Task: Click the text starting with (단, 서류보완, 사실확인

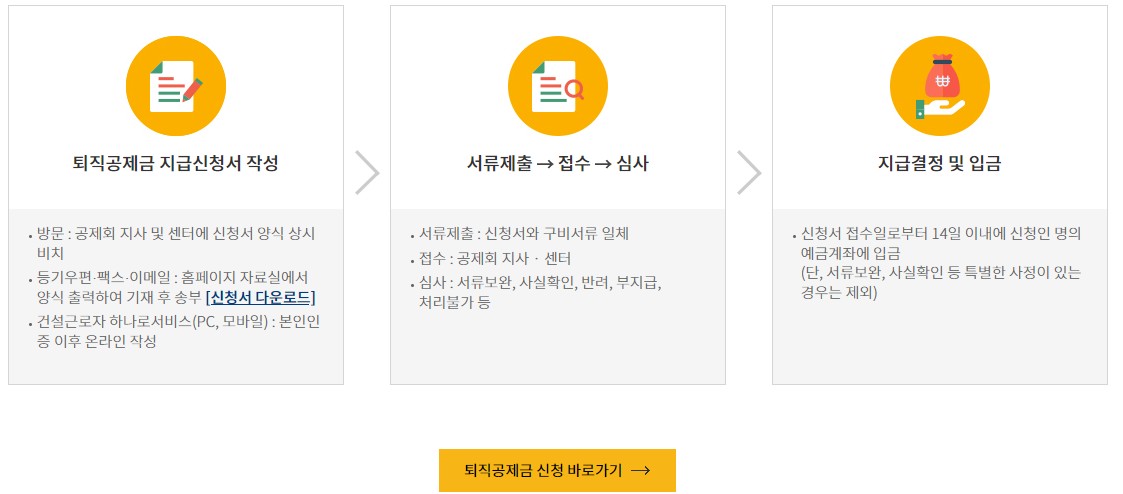Action: pos(940,284)
